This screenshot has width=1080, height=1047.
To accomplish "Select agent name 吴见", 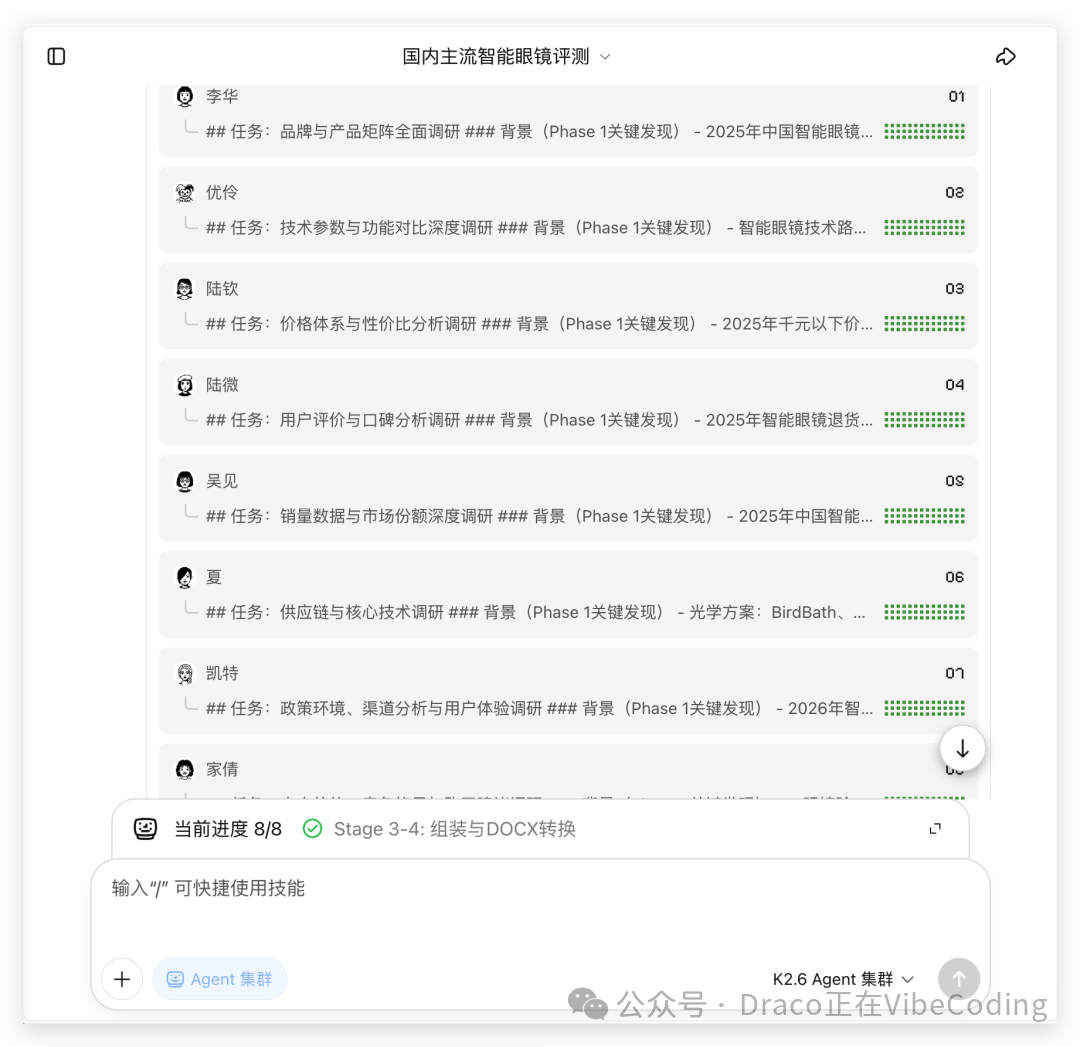I will pyautogui.click(x=222, y=481).
